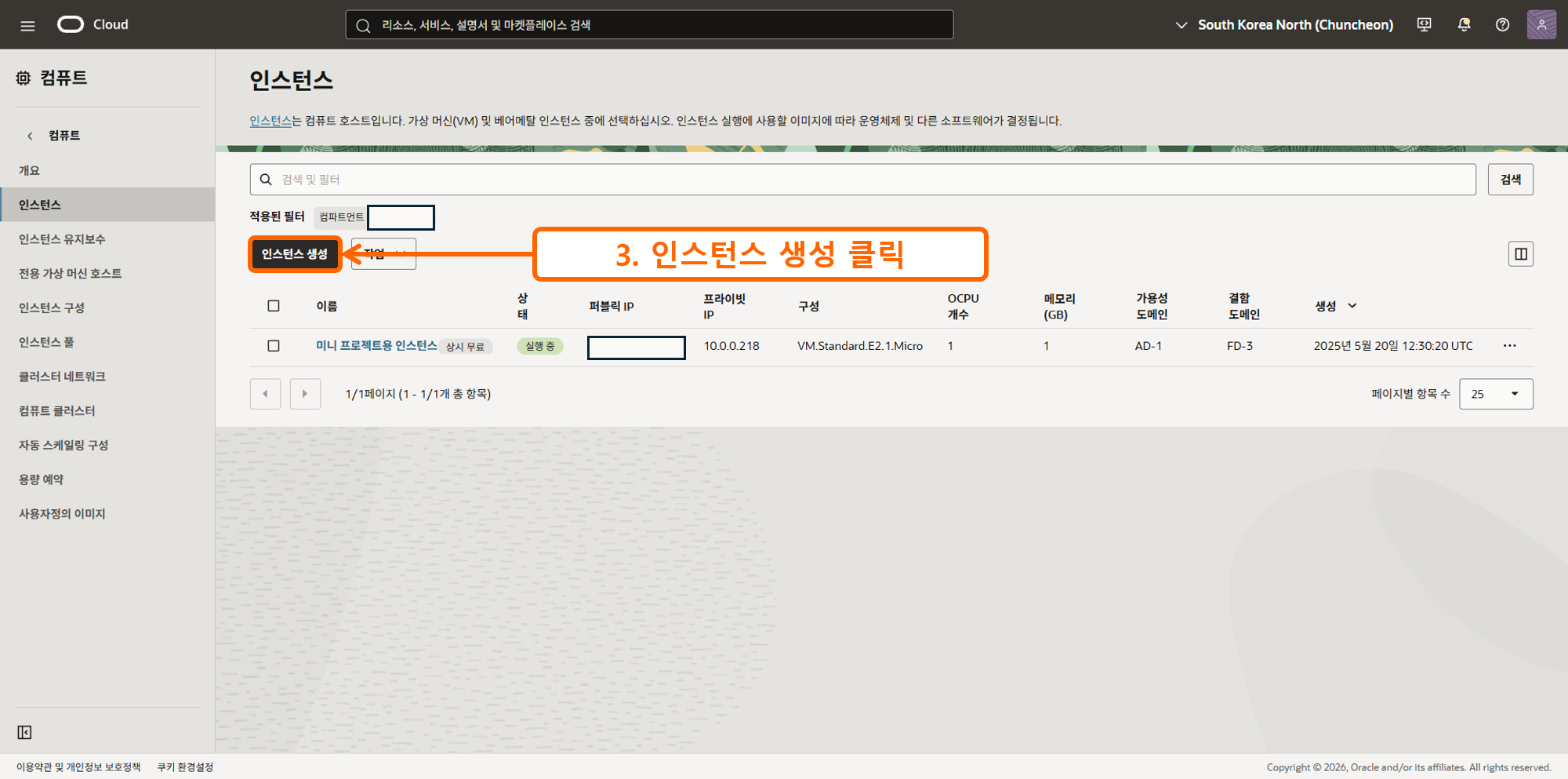This screenshot has height=779, width=1568.
Task: Focus the global resource search field
Action: pos(649,25)
